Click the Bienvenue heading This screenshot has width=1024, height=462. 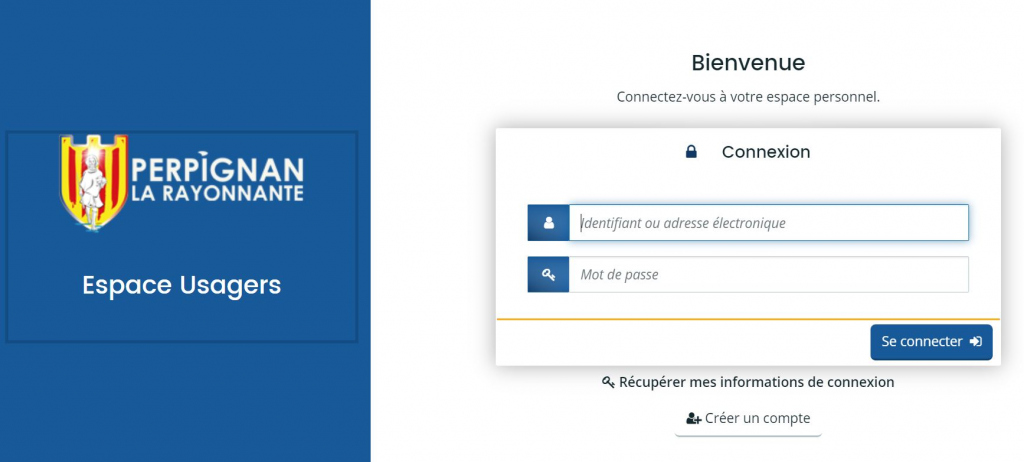pyautogui.click(x=748, y=63)
